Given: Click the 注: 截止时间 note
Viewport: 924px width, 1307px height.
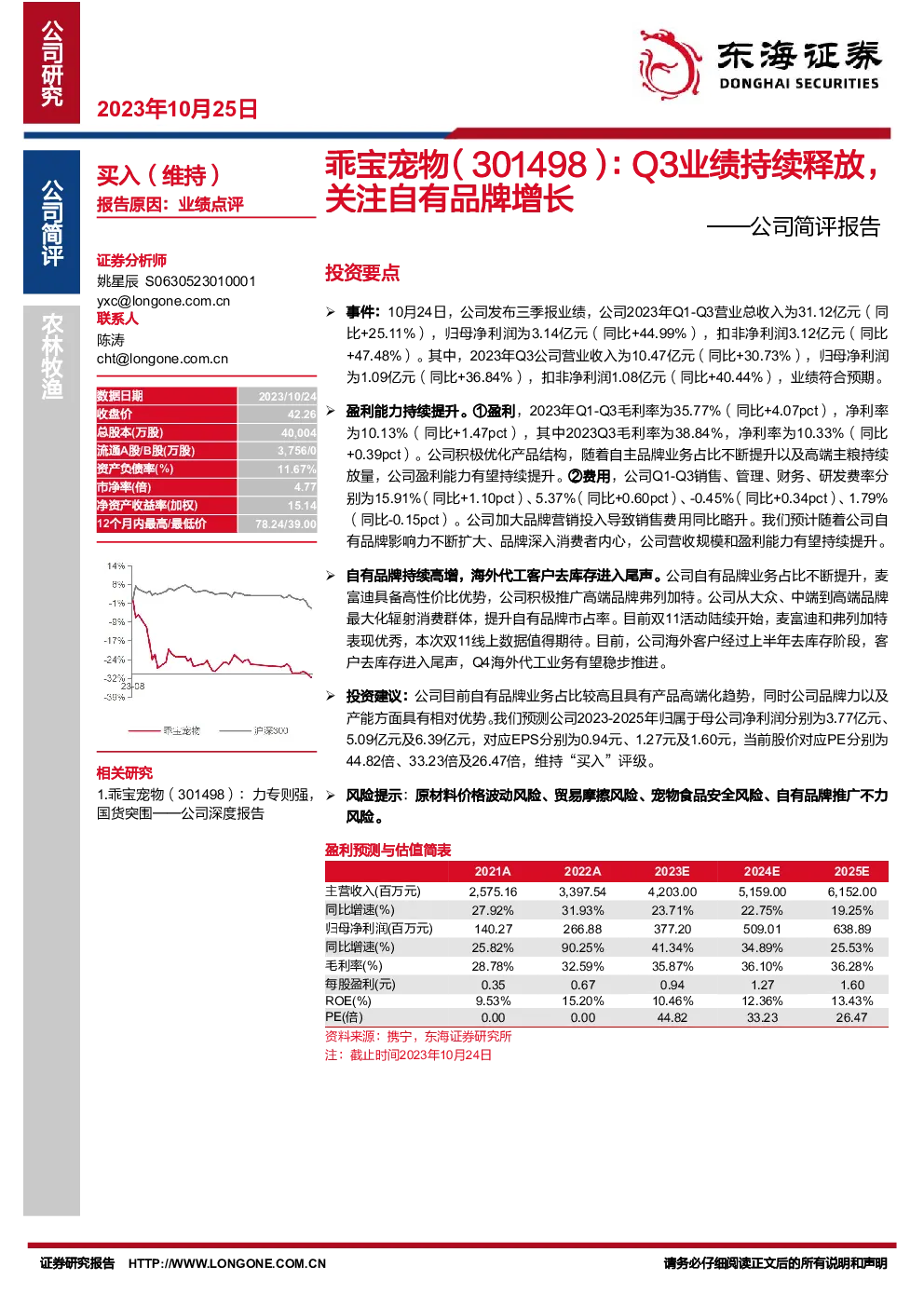Looking at the screenshot, I should pyautogui.click(x=408, y=1055).
